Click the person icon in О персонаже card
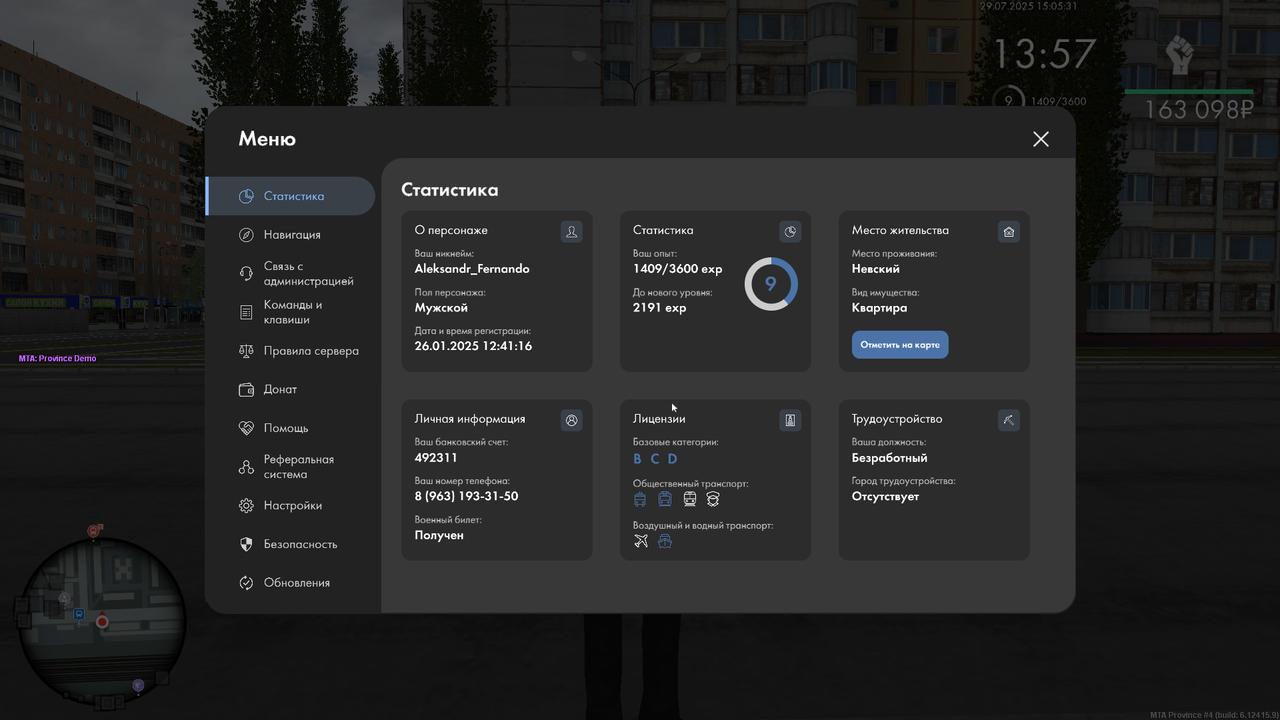Image resolution: width=1280 pixels, height=720 pixels. coord(571,232)
